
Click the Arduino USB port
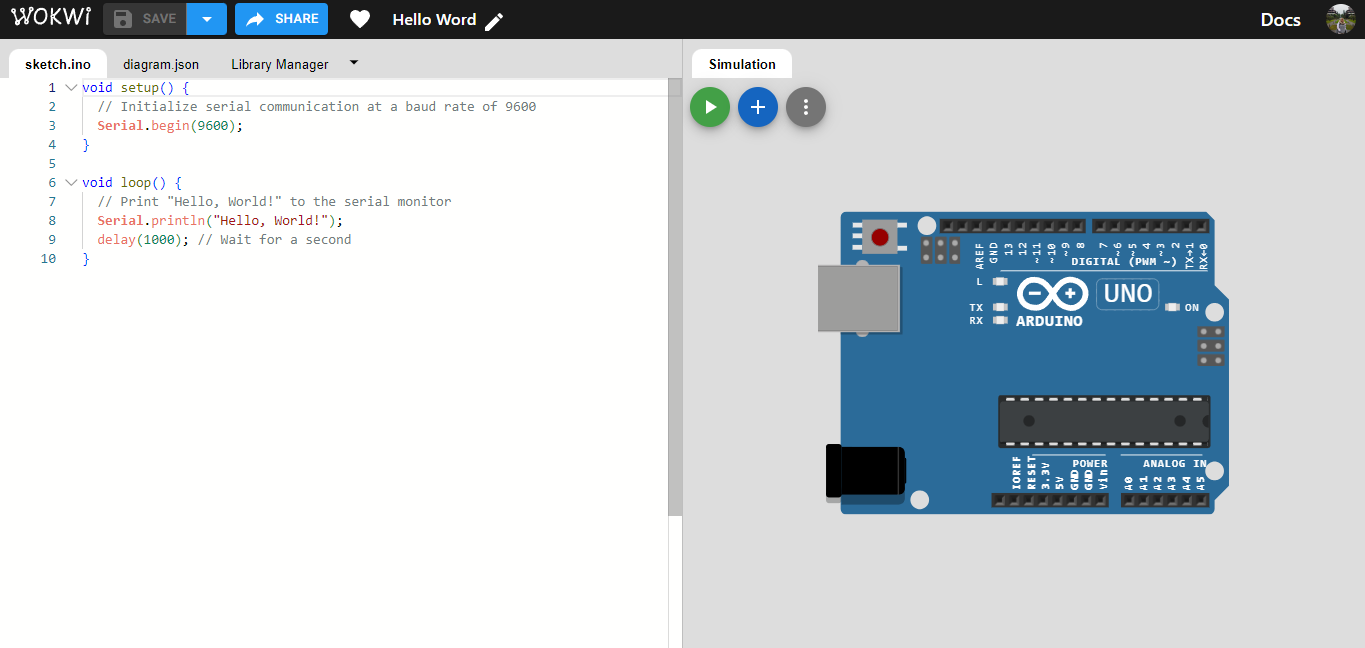(858, 298)
